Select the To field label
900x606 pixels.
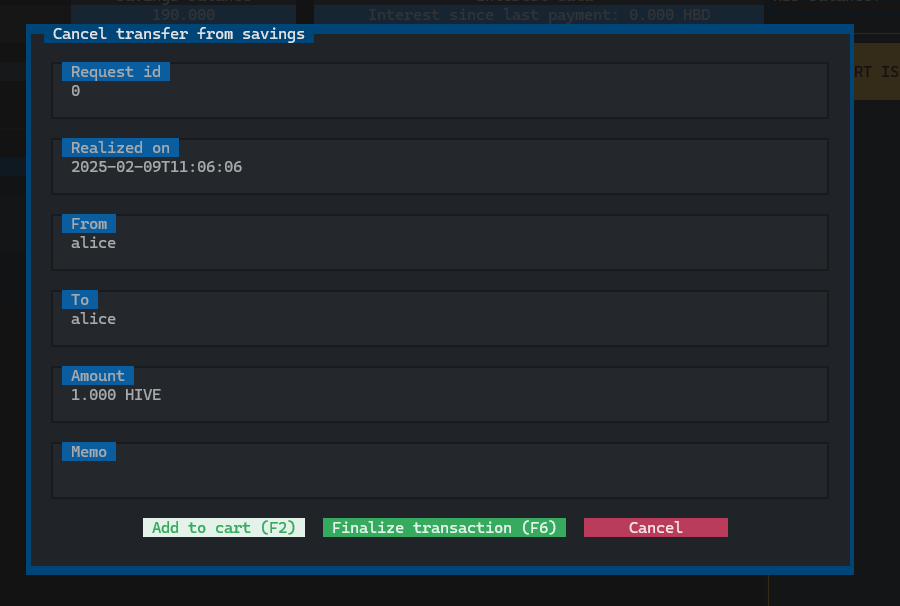click(x=80, y=300)
